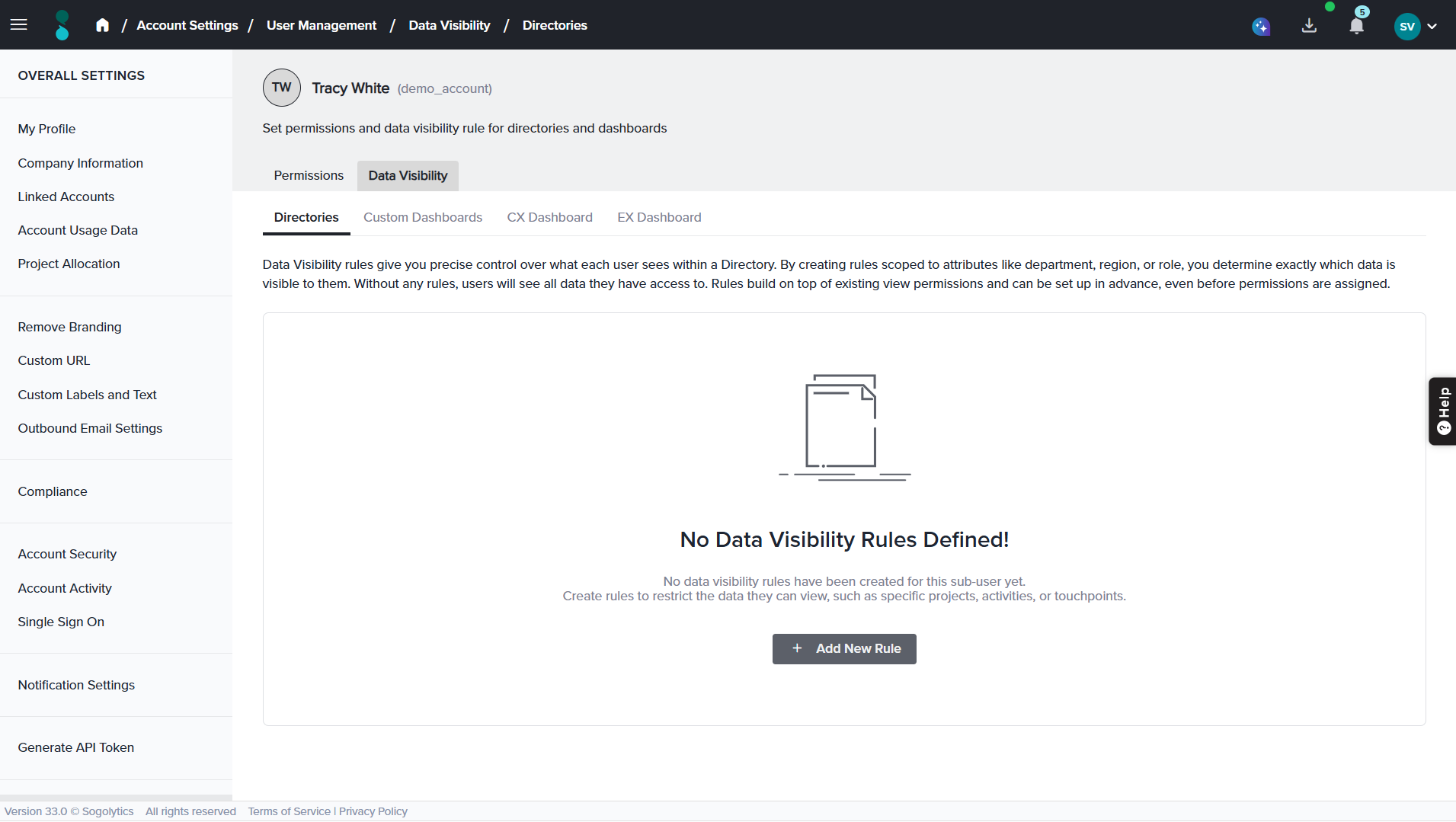Open Custom Labels and Text
Viewport: 1456px width, 822px height.
pos(87,395)
